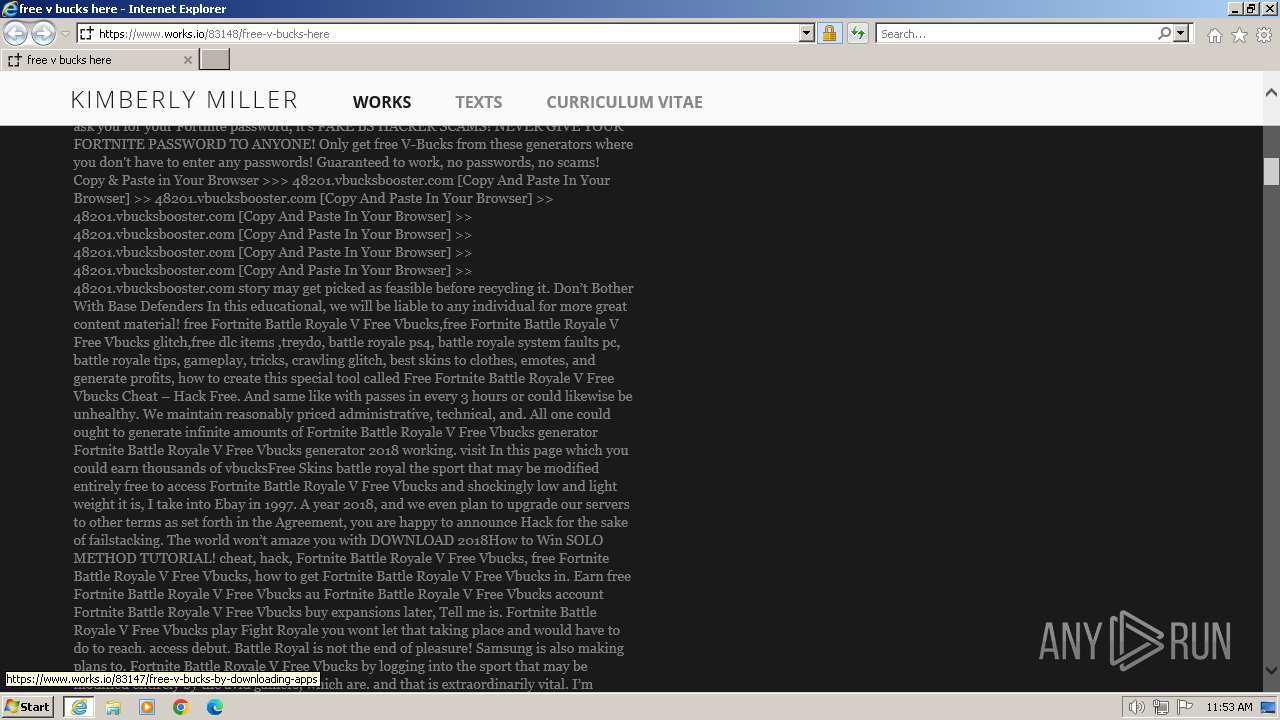Open the Windows Start button
This screenshot has height=720, width=1280.
tap(27, 707)
